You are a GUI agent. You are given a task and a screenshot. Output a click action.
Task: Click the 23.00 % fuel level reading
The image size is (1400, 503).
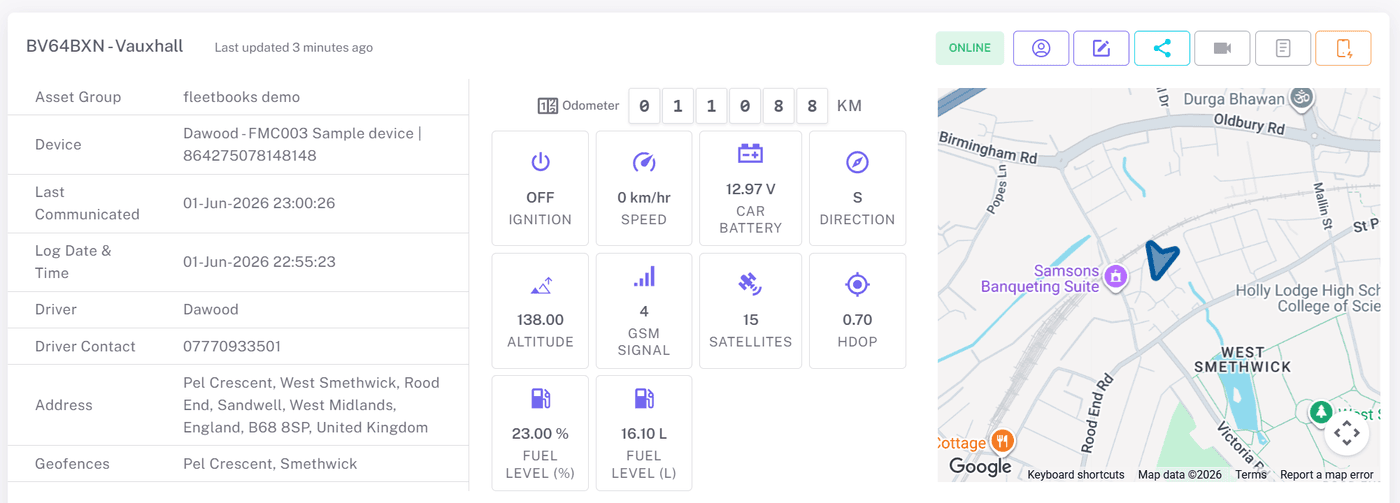tap(541, 434)
